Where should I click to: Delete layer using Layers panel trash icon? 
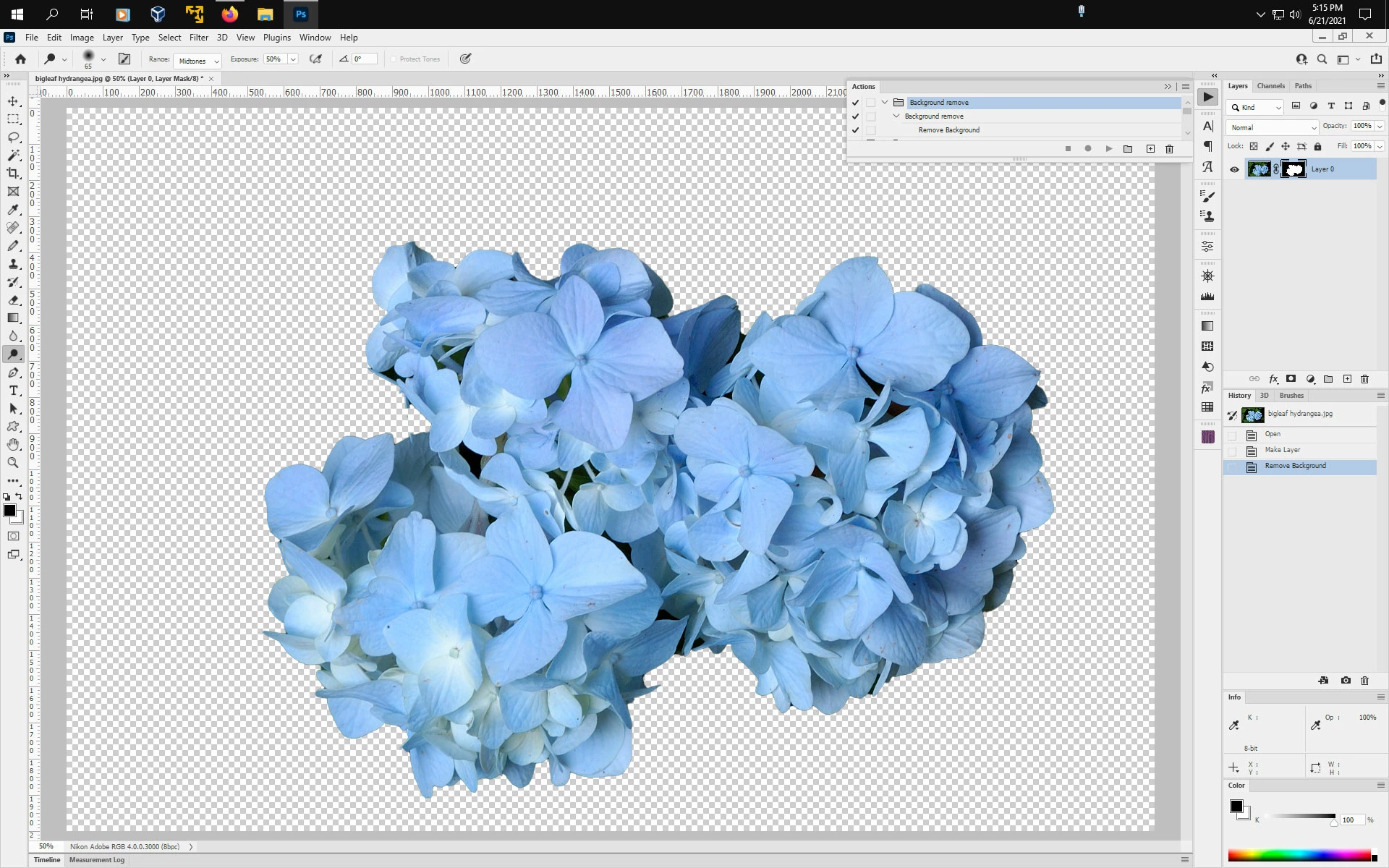[x=1364, y=379]
